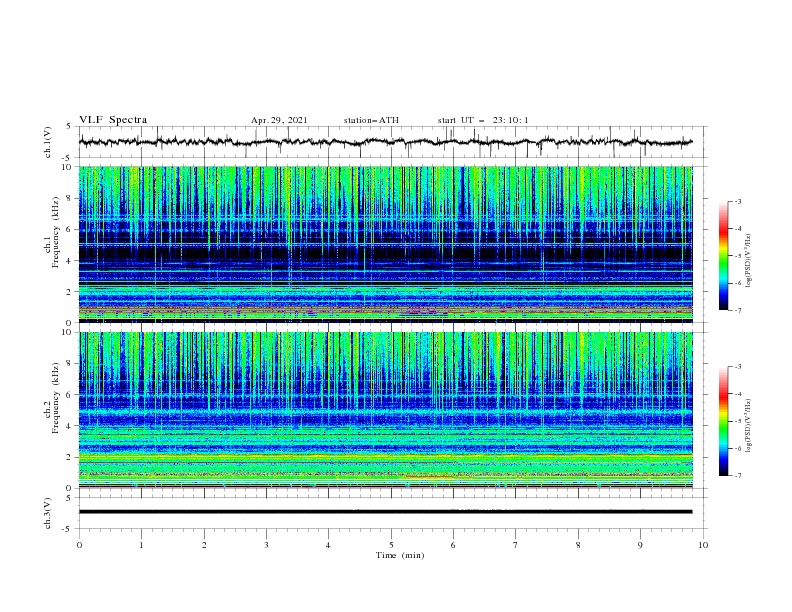Click time axis tick label "9"
This screenshot has height=612, width=792.
640,545
